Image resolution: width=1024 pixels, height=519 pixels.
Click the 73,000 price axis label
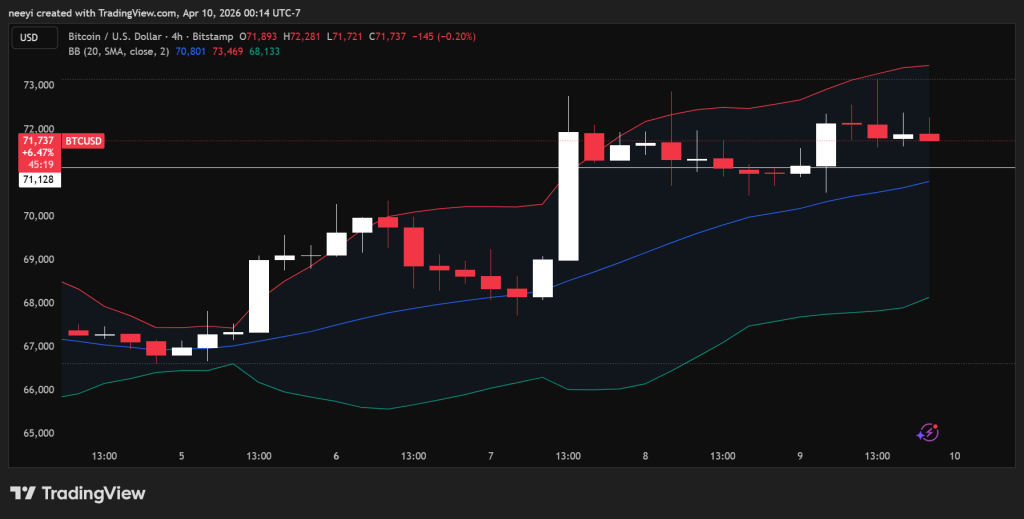pyautogui.click(x=38, y=86)
